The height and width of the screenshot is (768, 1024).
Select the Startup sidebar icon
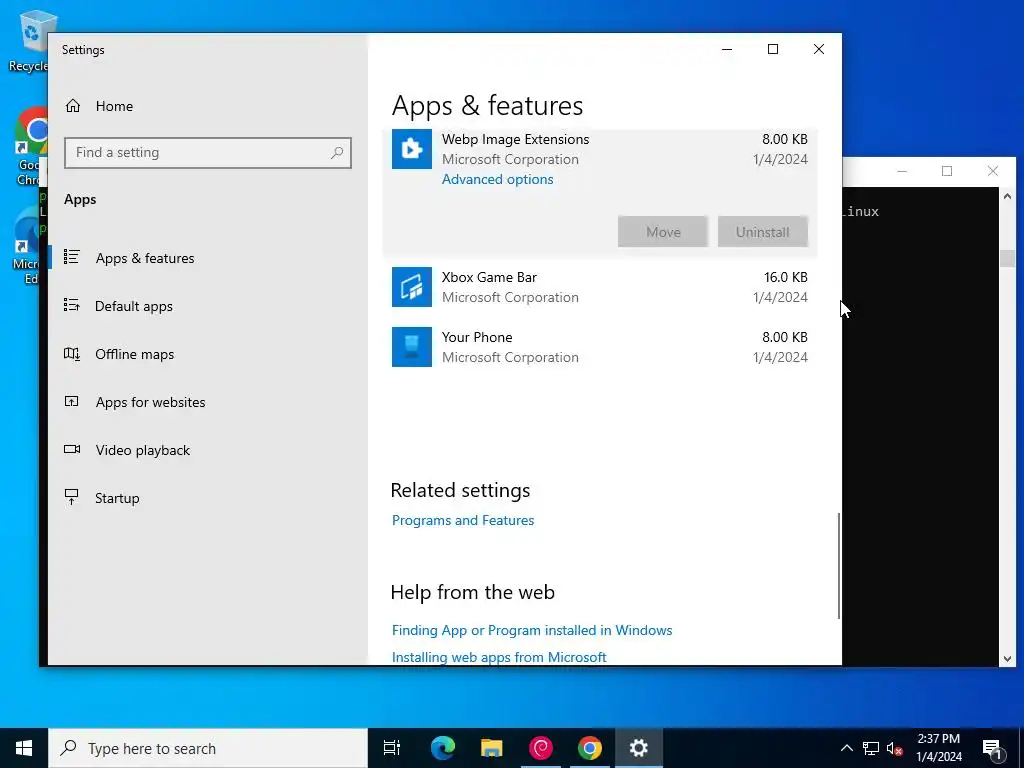pyautogui.click(x=72, y=497)
